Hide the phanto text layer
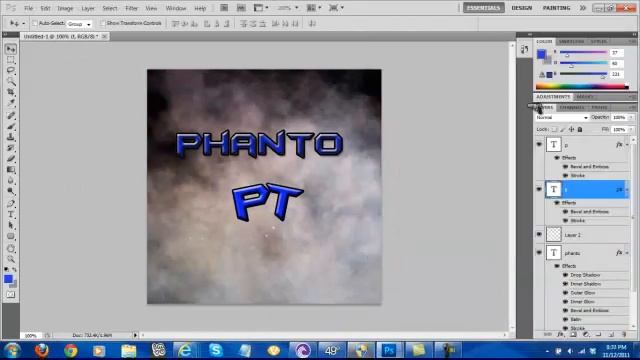This screenshot has width=640, height=360. 539,253
